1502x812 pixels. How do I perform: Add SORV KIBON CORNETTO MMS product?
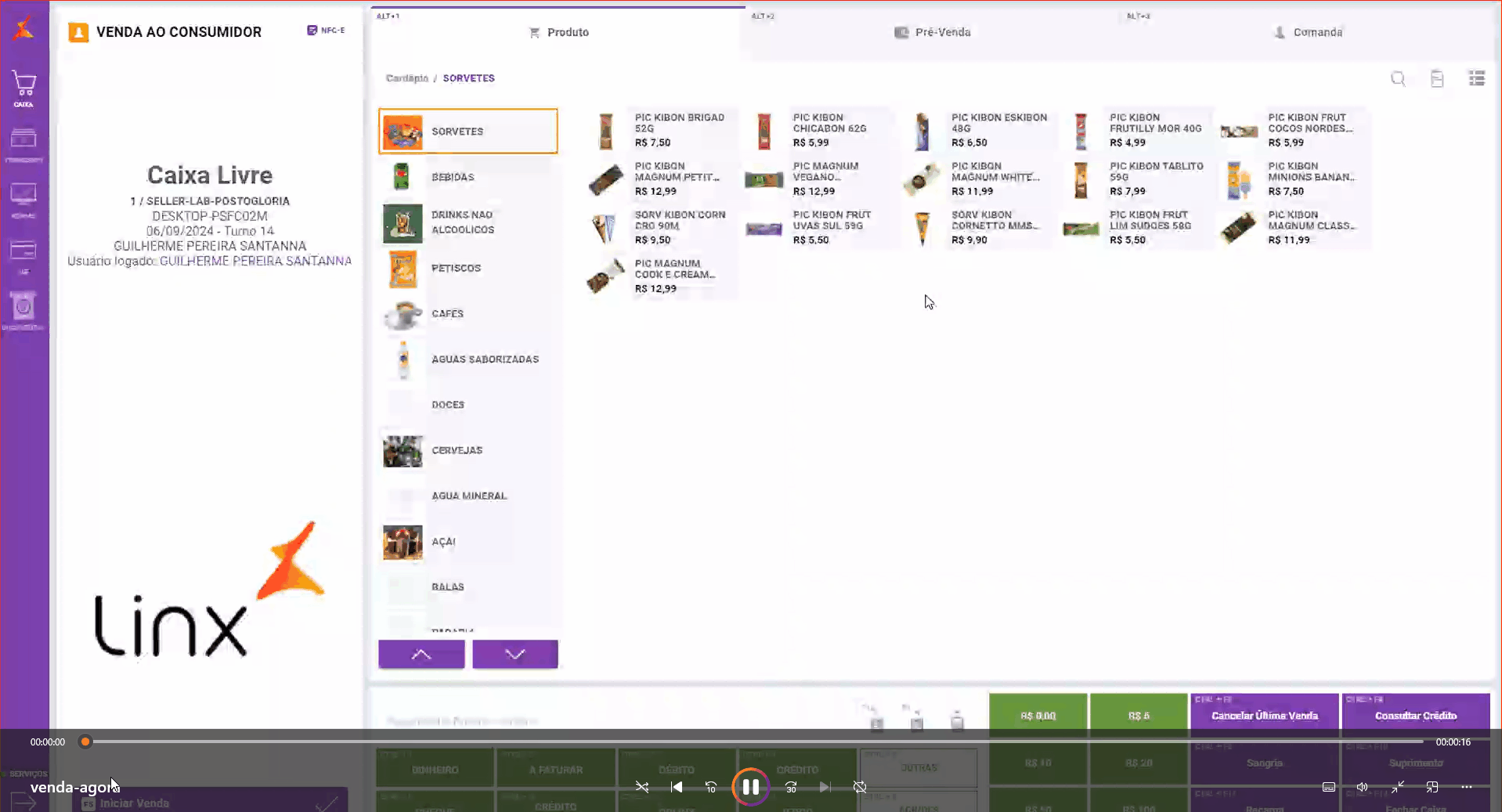(978, 227)
